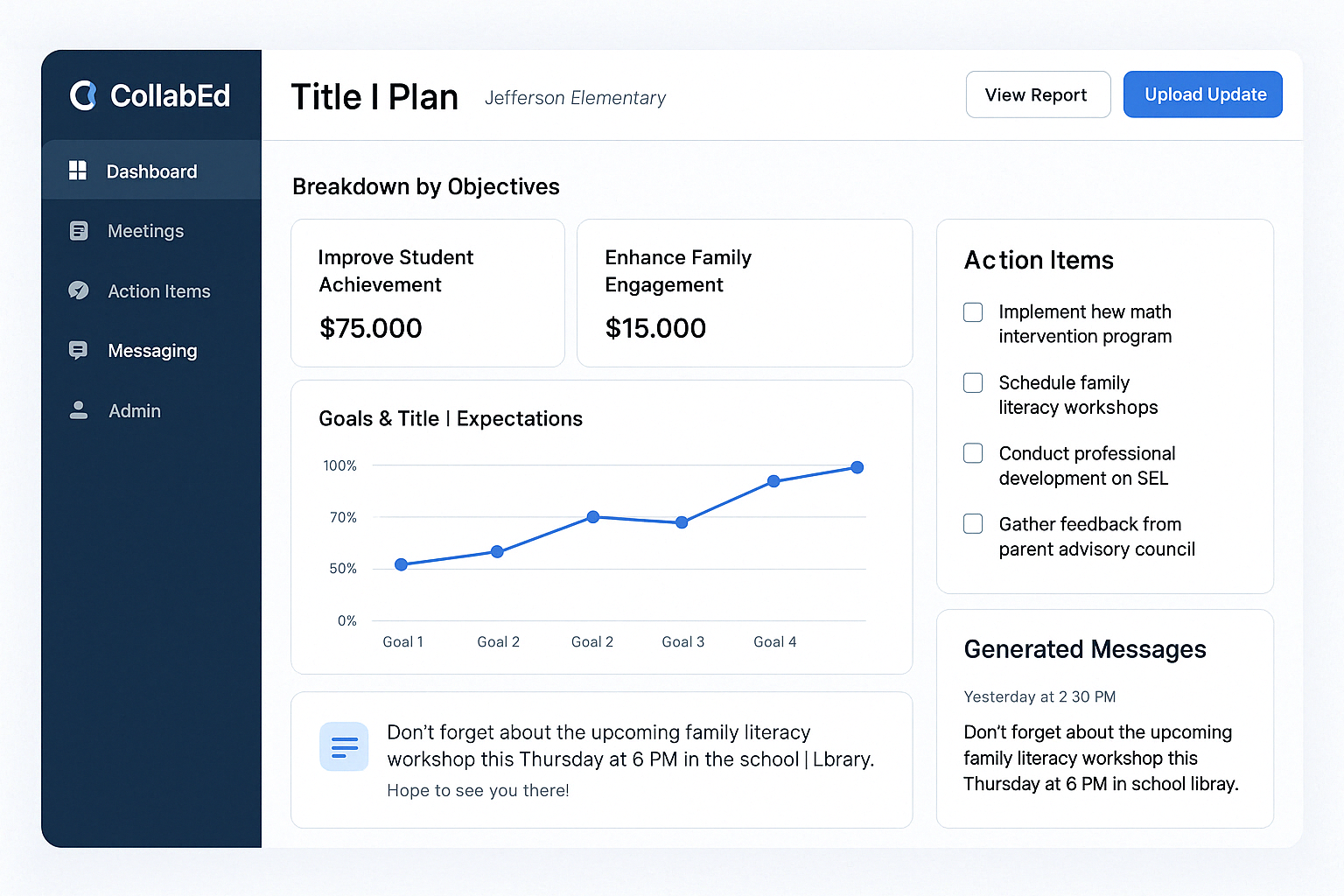Open the Improve Student Achievement card
The image size is (1344, 896).
pyautogui.click(x=427, y=292)
